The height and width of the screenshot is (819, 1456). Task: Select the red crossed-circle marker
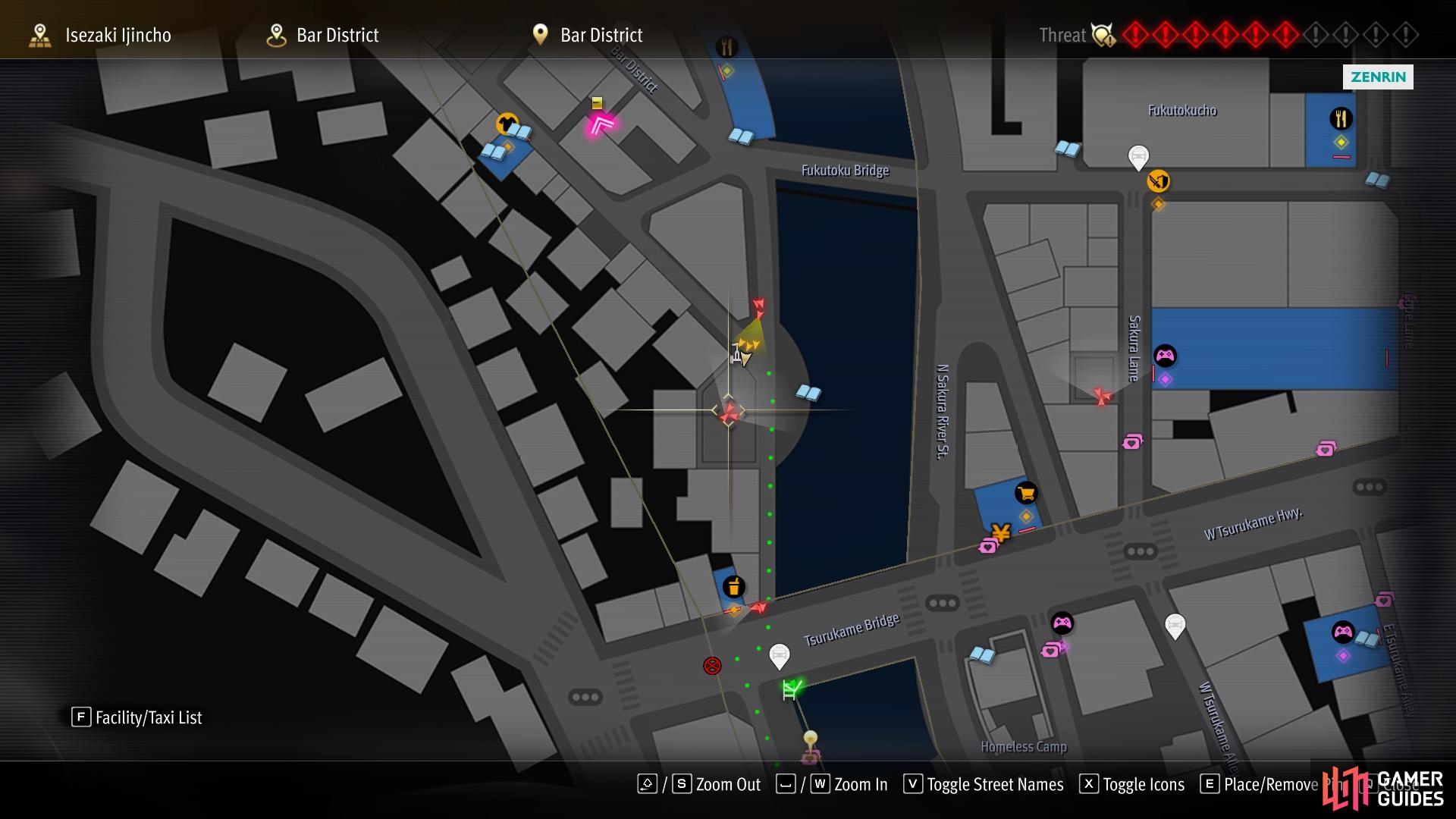click(x=712, y=666)
